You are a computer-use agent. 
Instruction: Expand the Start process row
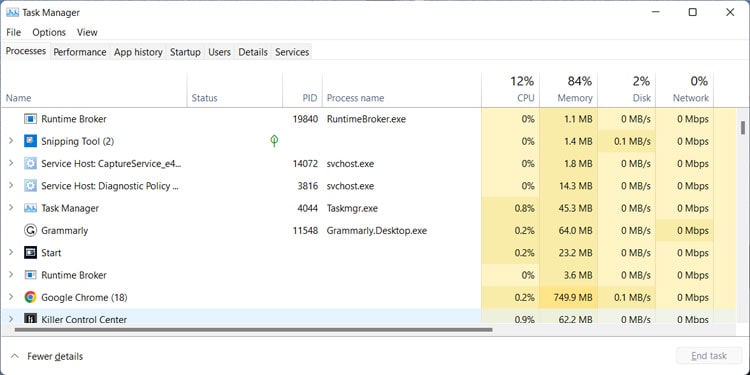tap(11, 253)
